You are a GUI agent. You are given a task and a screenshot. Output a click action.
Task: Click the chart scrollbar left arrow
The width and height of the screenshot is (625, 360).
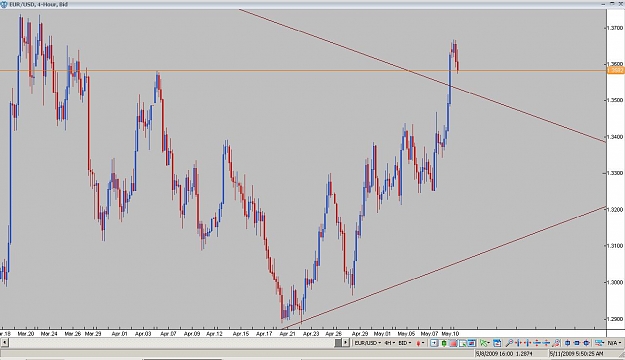[x=4, y=342]
